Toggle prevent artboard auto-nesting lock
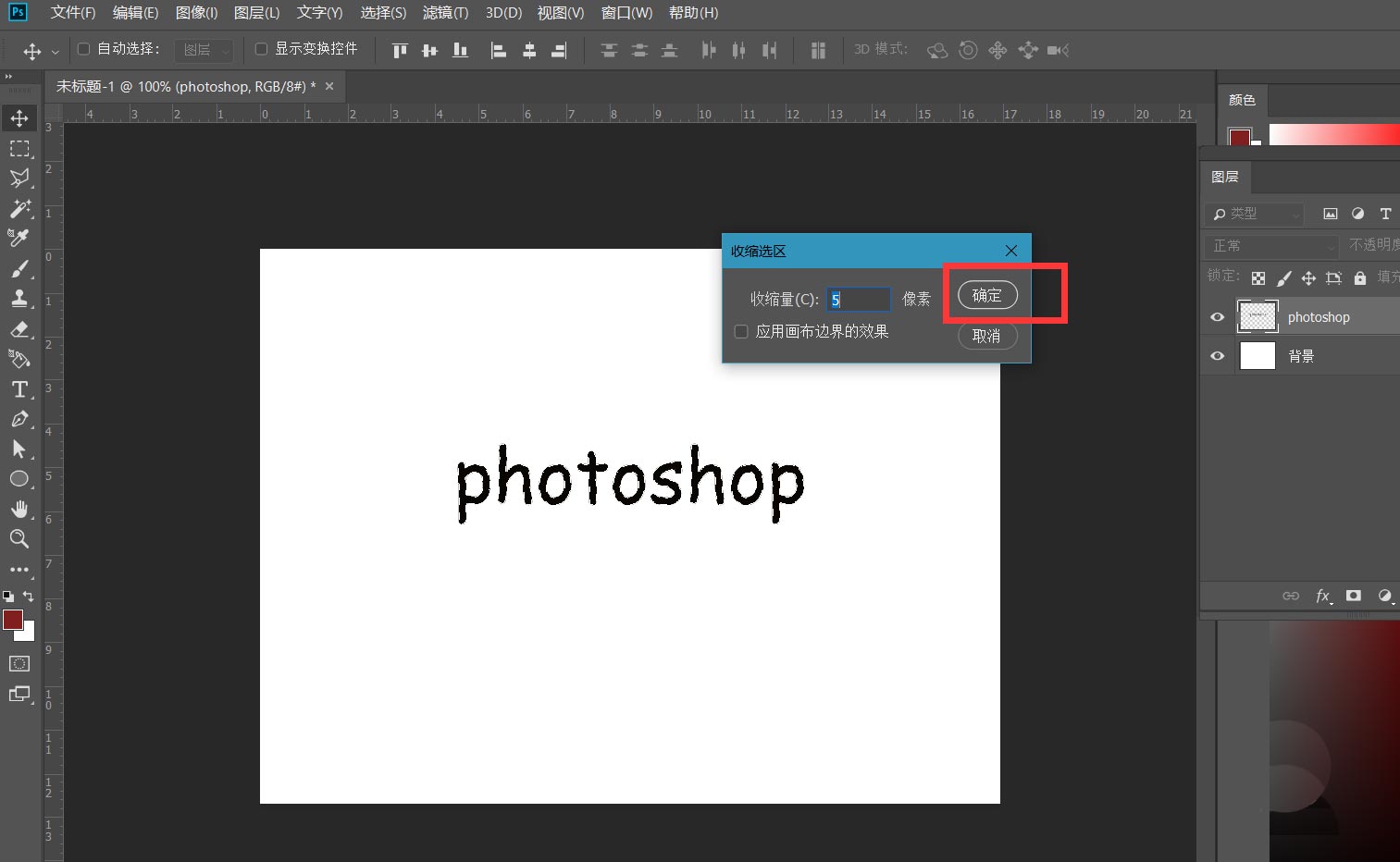Screen dimensions: 1400x862 (x=1333, y=277)
